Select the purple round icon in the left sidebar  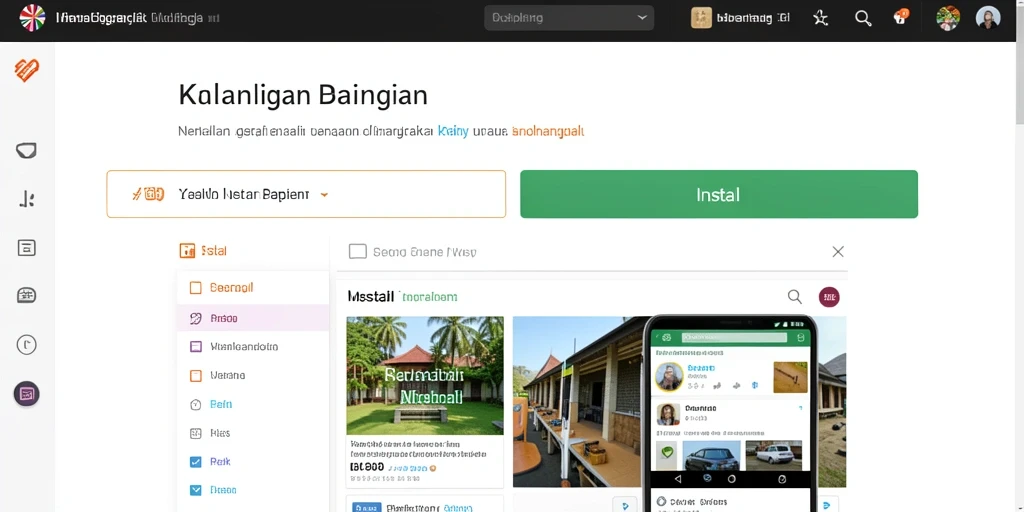coord(27,394)
